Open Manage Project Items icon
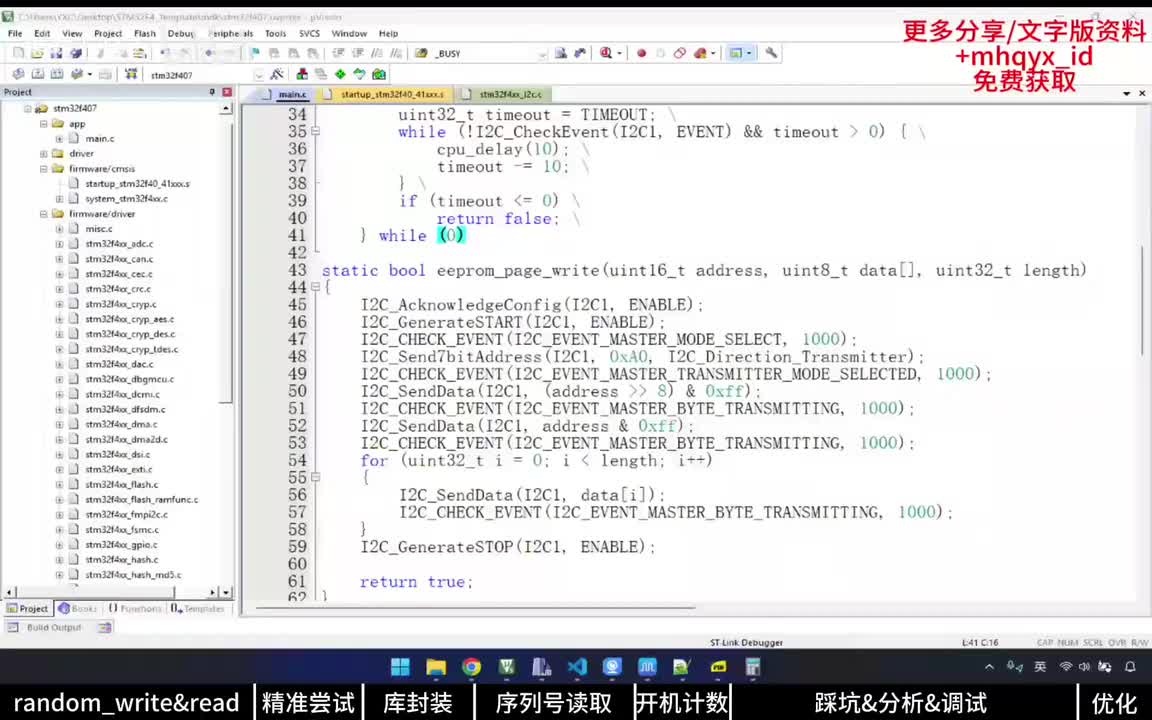Image resolution: width=1152 pixels, height=720 pixels. (x=302, y=74)
